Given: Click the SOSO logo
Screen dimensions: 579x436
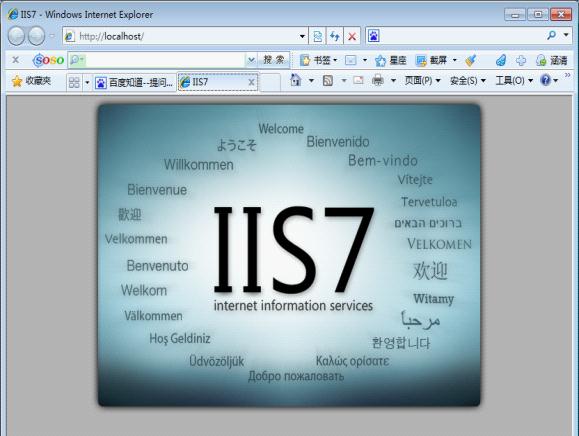Looking at the screenshot, I should [x=48, y=60].
